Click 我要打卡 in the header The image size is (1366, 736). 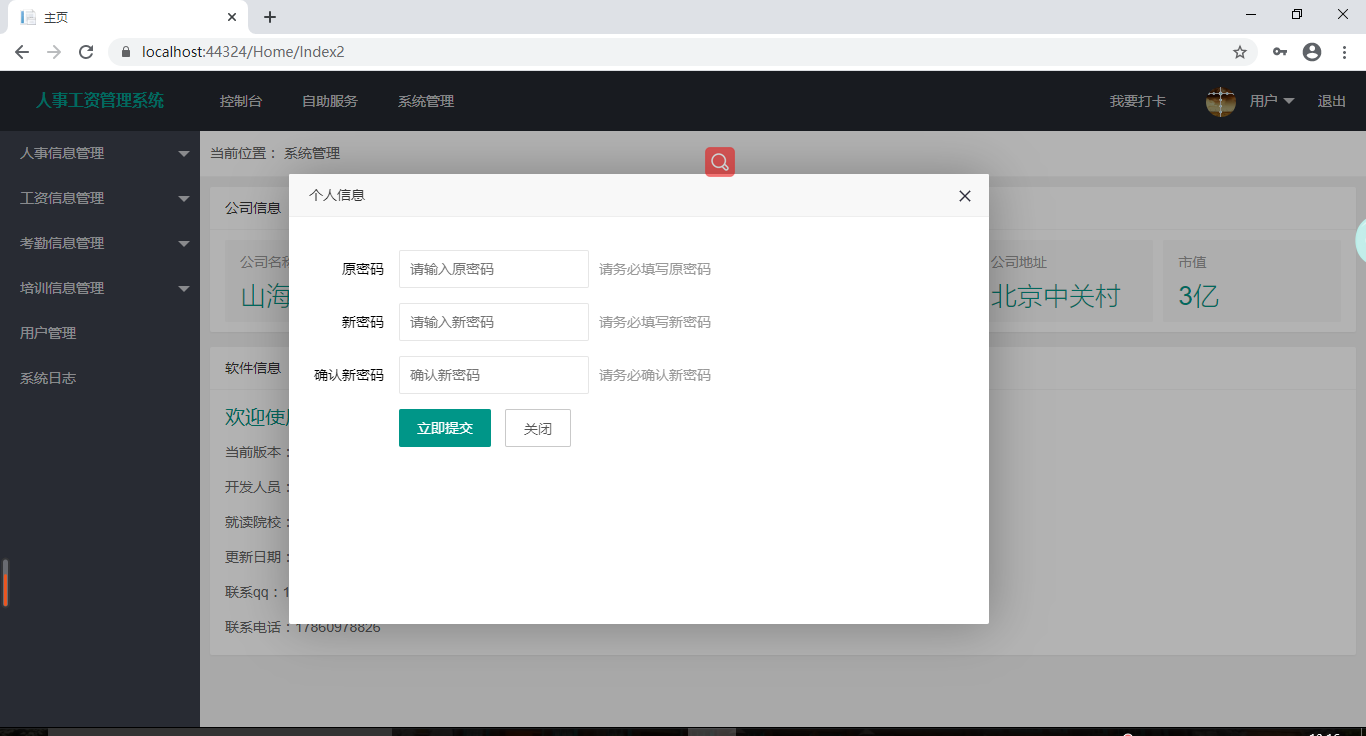coord(1138,101)
